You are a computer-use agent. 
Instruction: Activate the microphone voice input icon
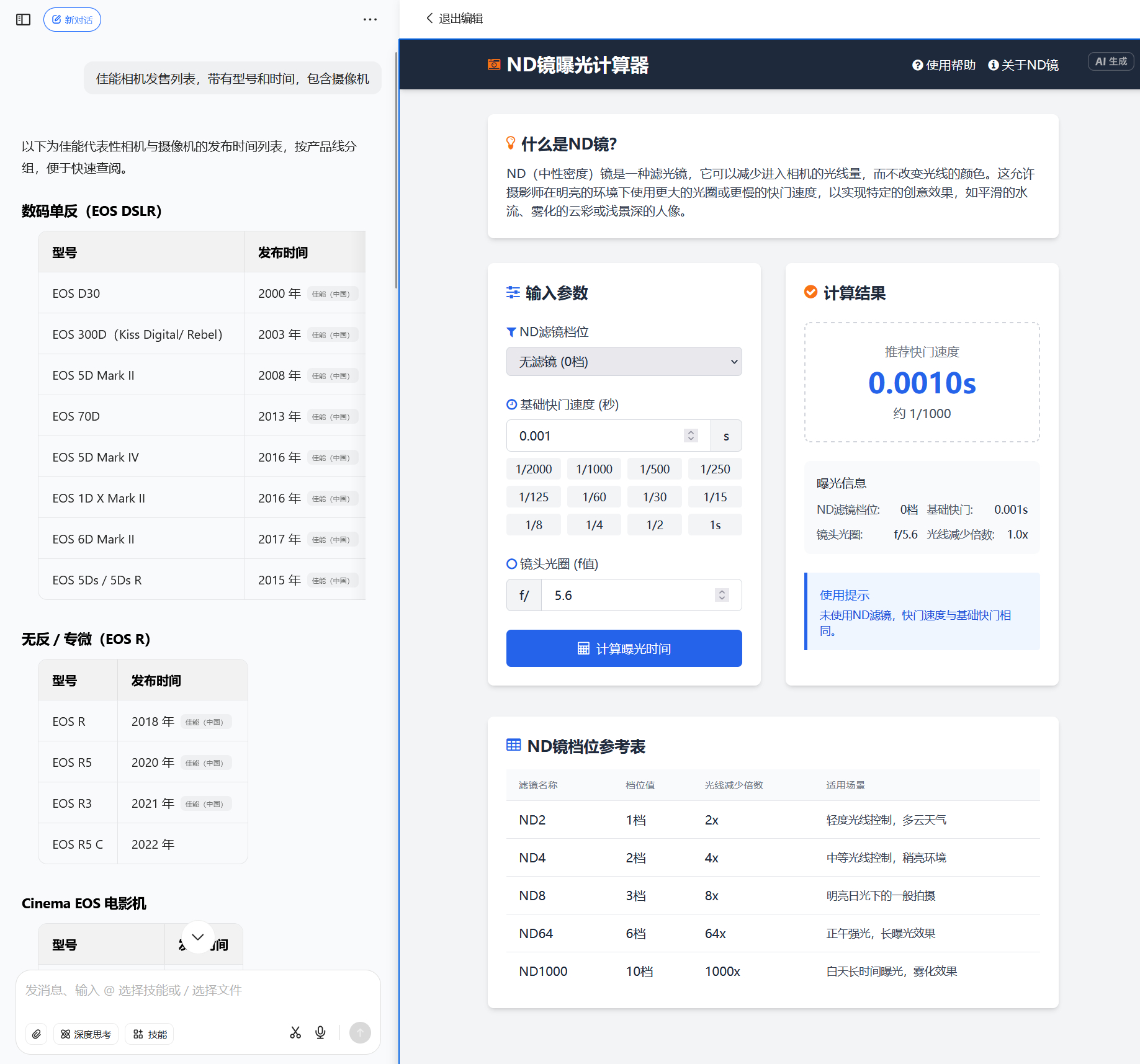(320, 1032)
